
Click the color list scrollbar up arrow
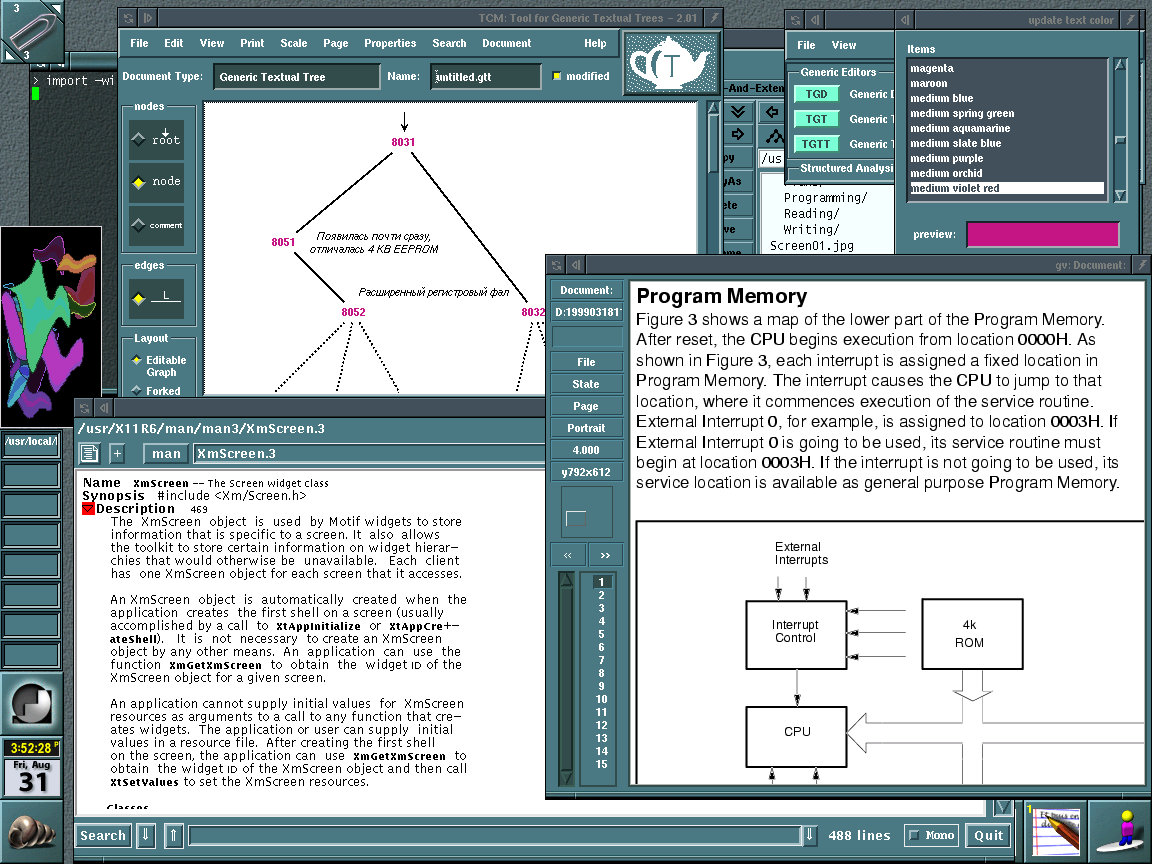[1120, 65]
